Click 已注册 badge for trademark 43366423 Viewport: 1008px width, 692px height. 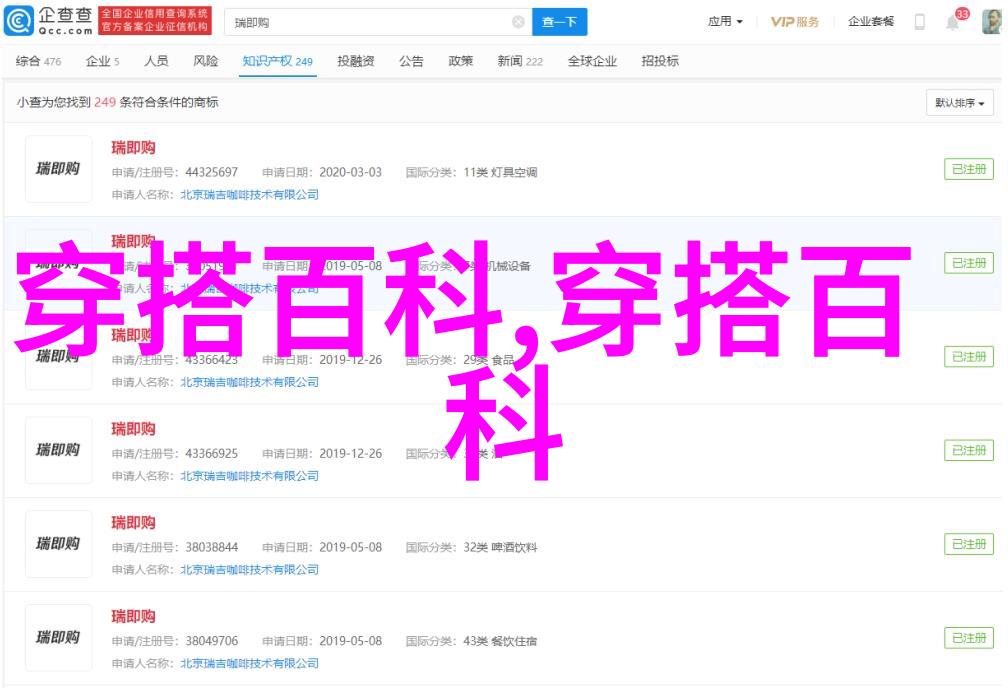(x=969, y=357)
